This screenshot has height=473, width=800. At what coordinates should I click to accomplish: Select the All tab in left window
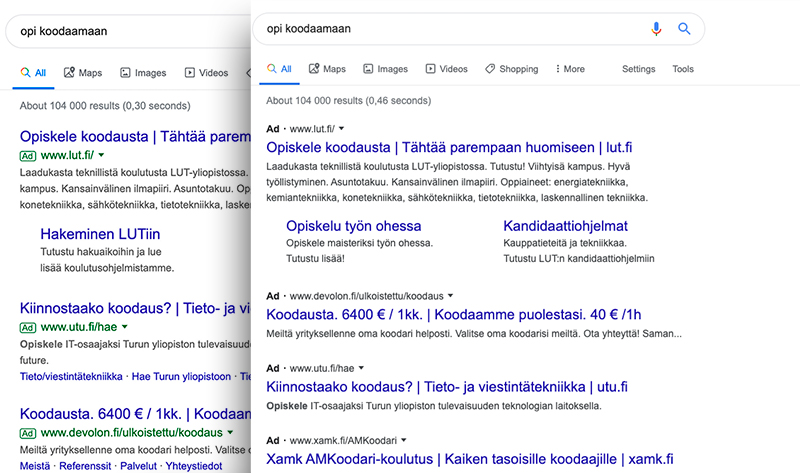point(33,72)
